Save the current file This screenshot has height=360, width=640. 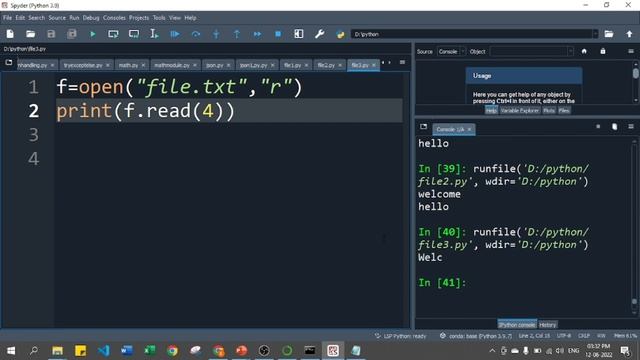(x=51, y=34)
